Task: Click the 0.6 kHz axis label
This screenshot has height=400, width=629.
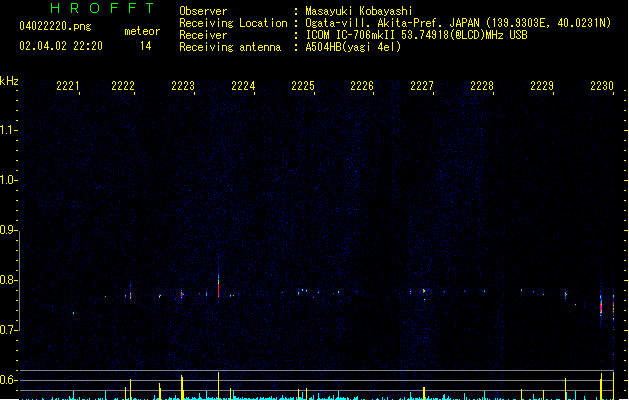Action: pyautogui.click(x=8, y=380)
